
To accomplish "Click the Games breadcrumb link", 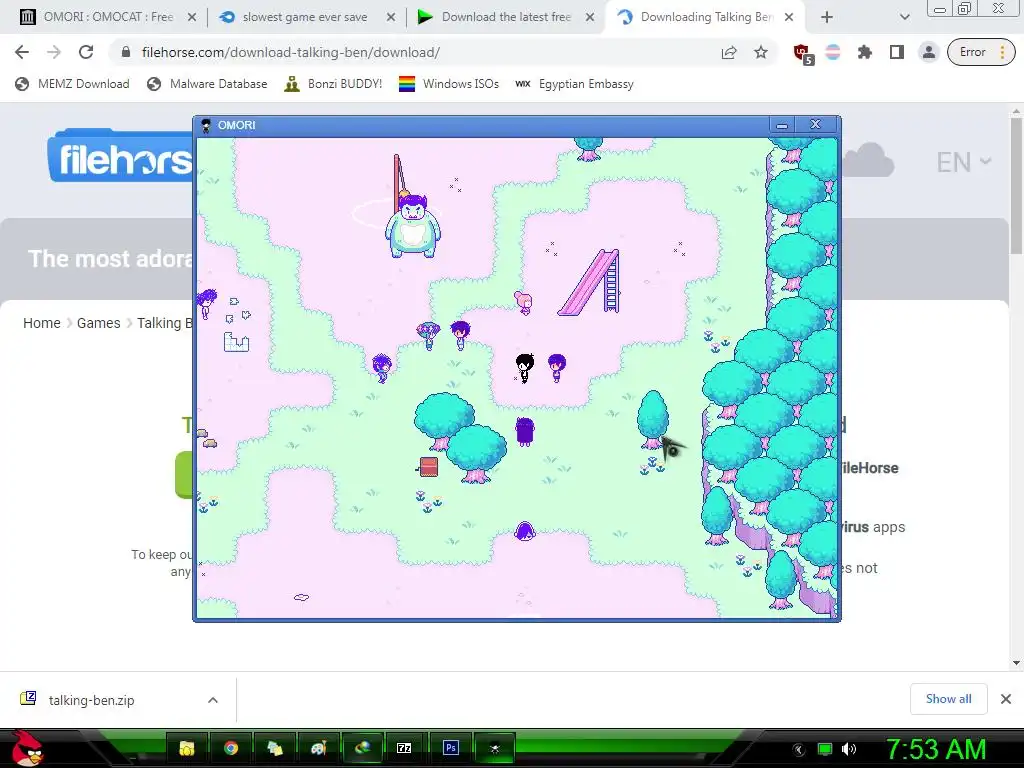I will click(99, 323).
